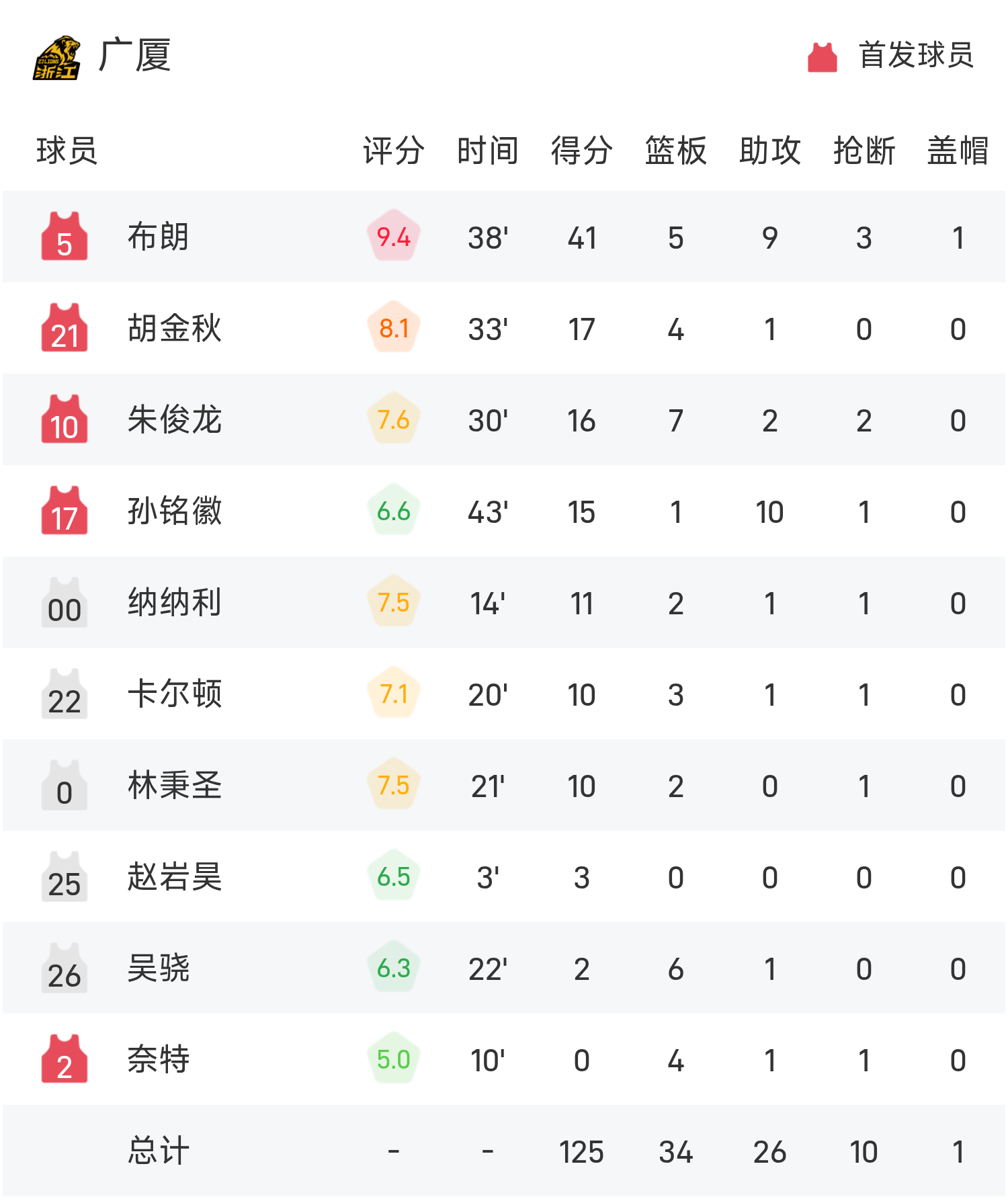This screenshot has width=1008, height=1199.
Task: Click the gray 00 jersey icon
Action: tap(65, 602)
